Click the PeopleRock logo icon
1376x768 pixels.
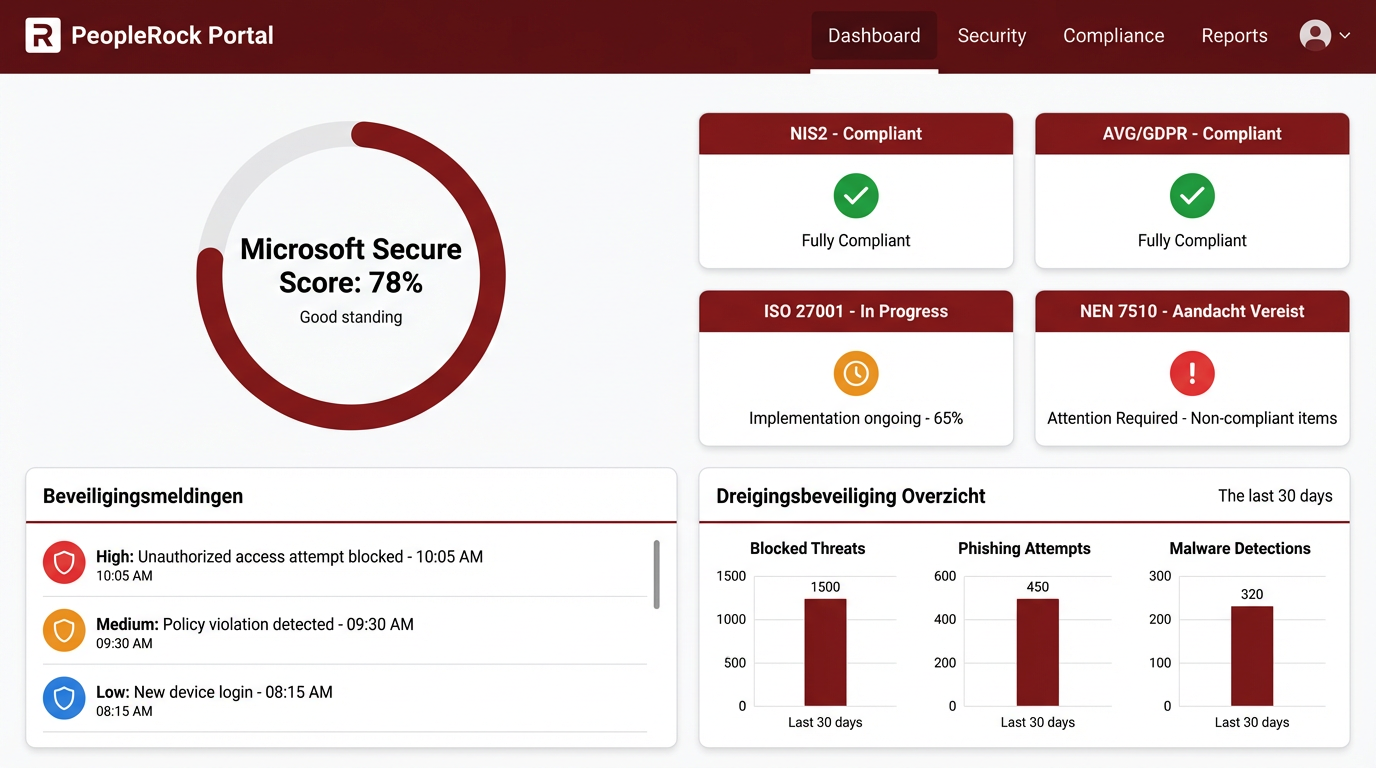click(41, 36)
